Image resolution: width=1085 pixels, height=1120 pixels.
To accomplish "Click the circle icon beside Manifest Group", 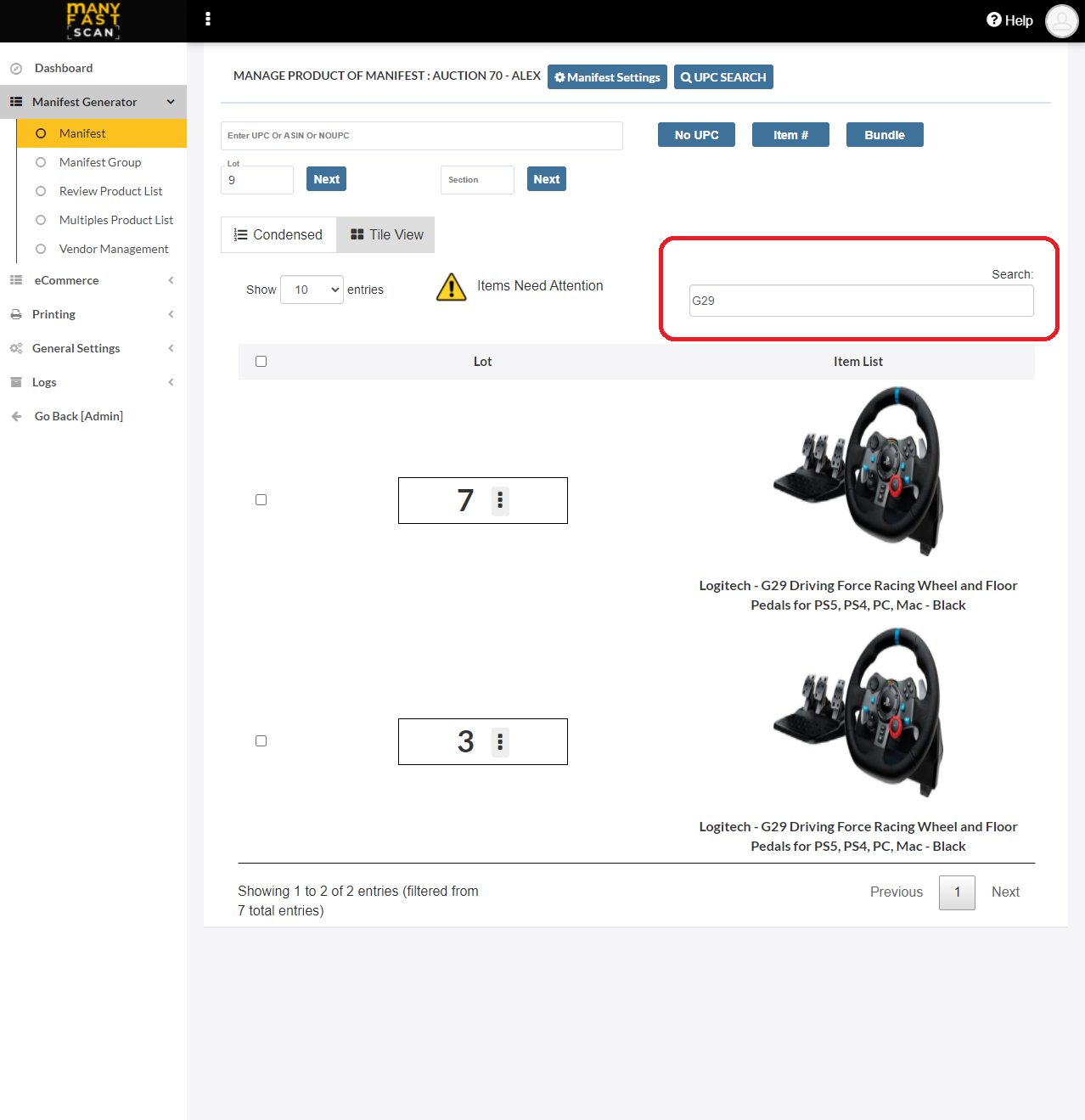I will [41, 162].
